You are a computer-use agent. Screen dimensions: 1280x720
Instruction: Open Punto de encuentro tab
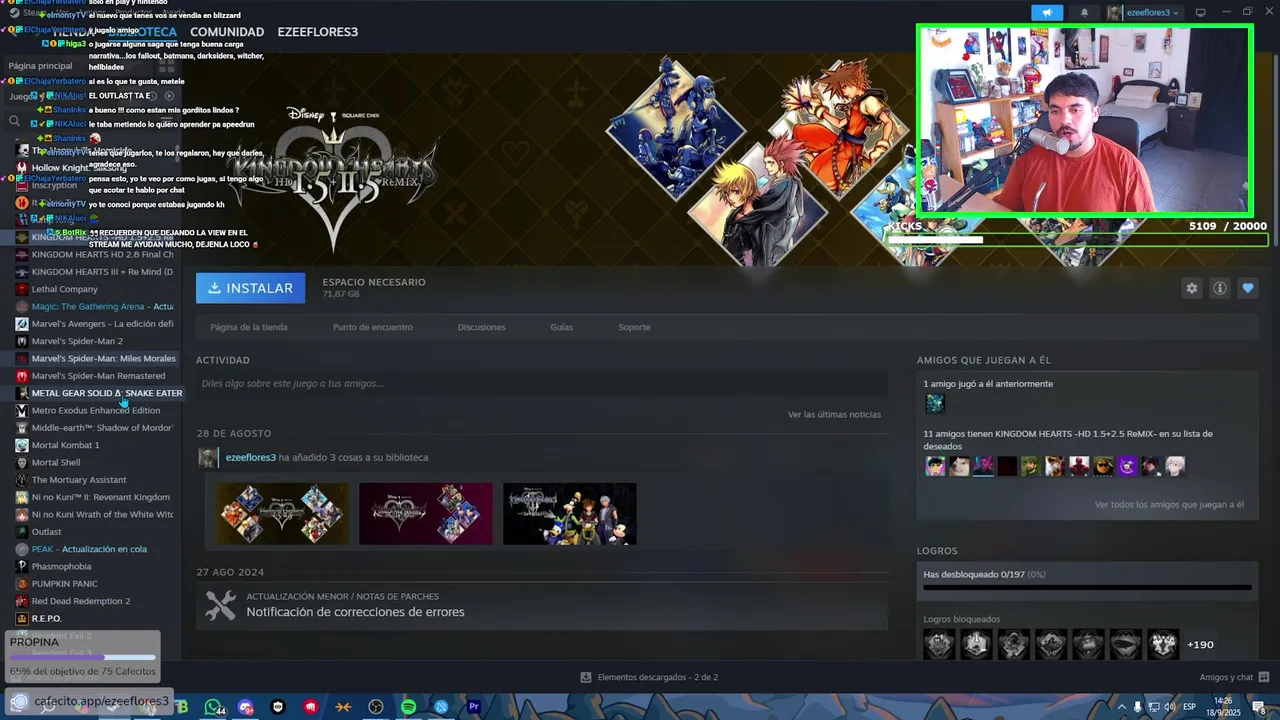[372, 327]
